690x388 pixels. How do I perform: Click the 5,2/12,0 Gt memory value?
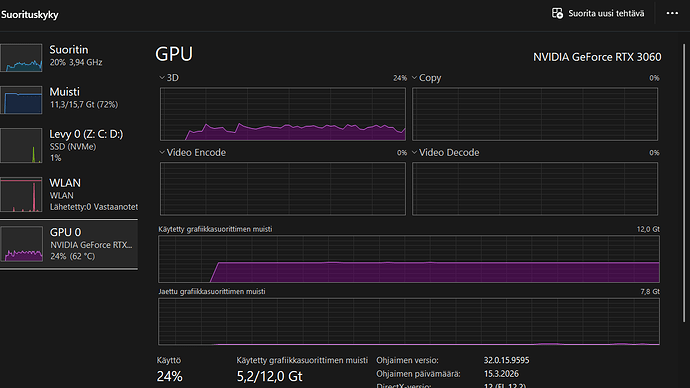tap(269, 377)
